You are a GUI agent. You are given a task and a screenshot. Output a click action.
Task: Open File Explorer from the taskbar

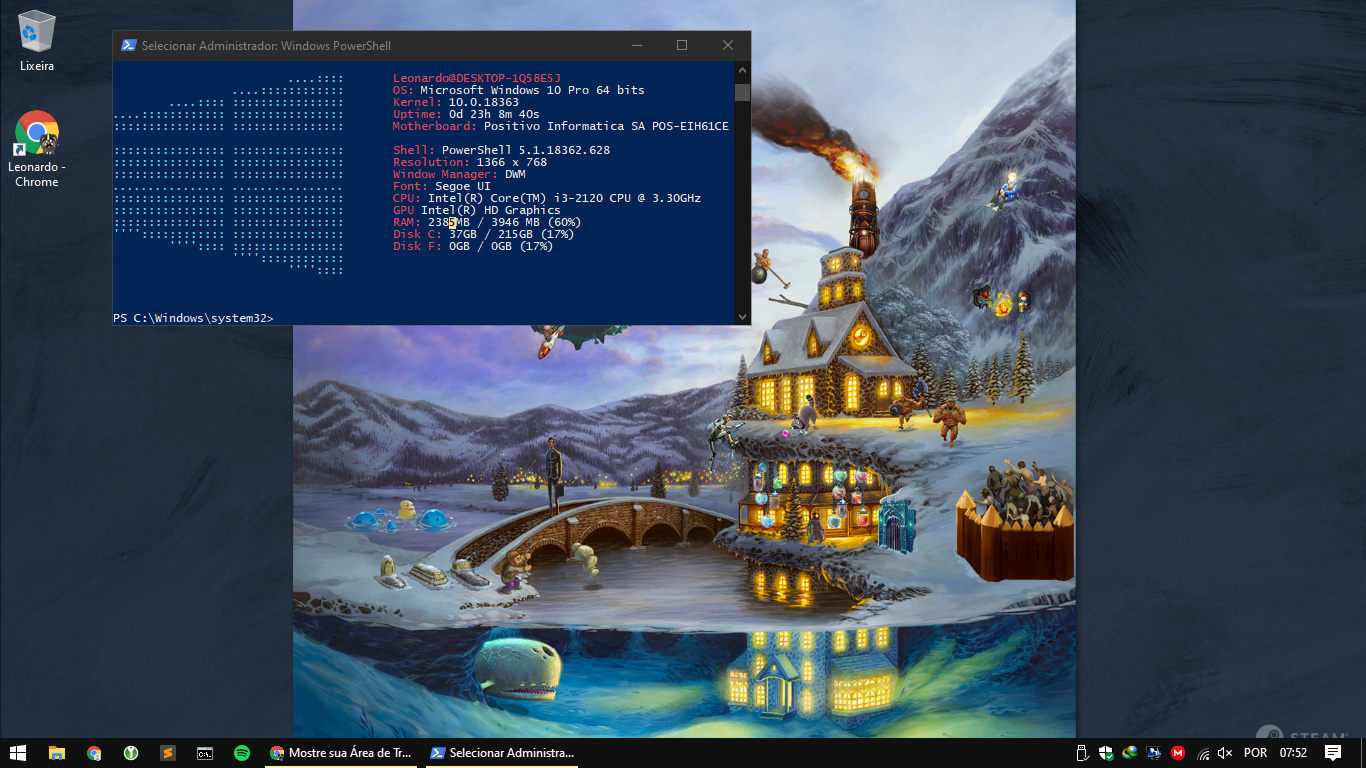[57, 753]
